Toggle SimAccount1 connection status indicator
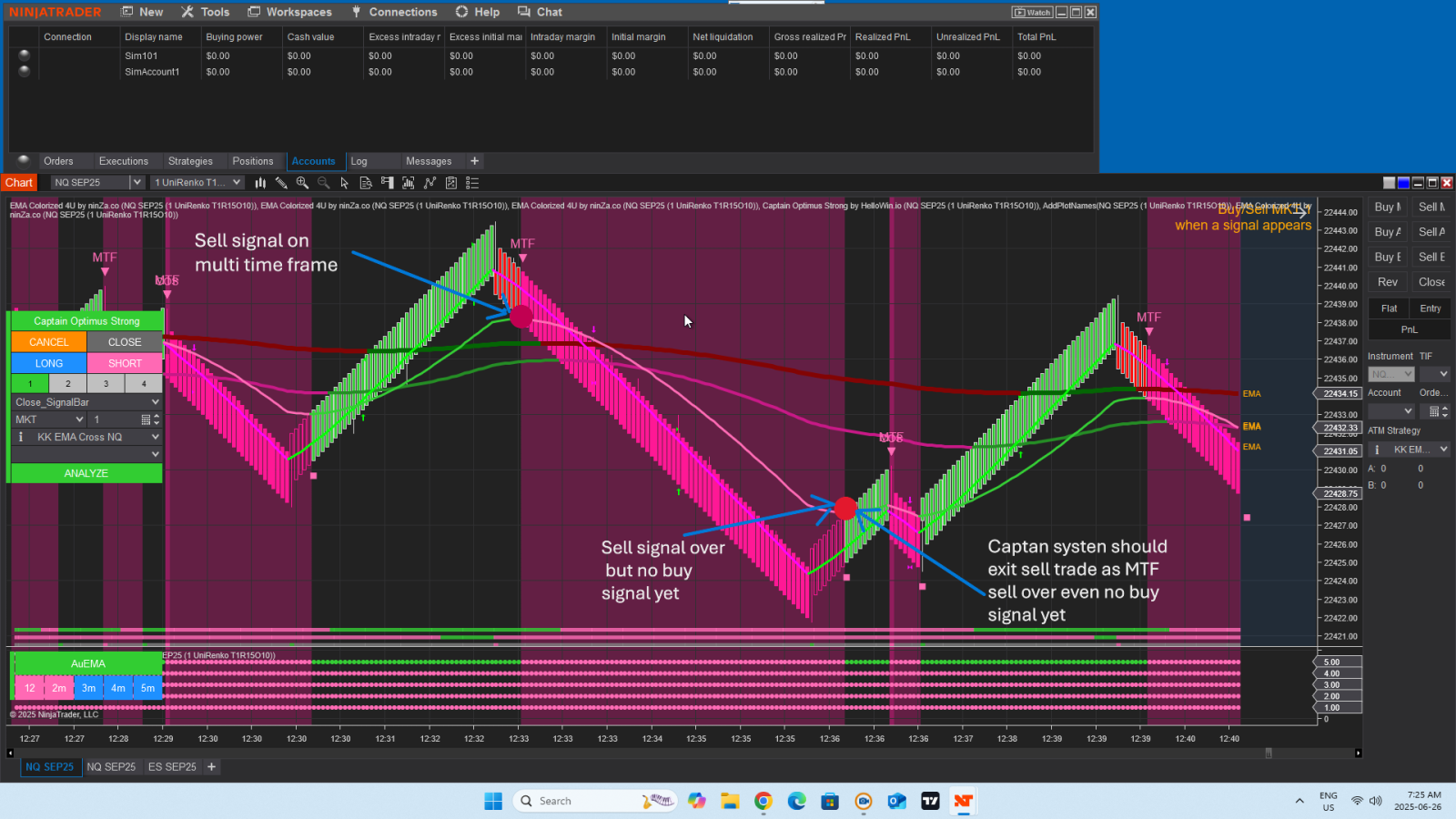 tap(24, 71)
